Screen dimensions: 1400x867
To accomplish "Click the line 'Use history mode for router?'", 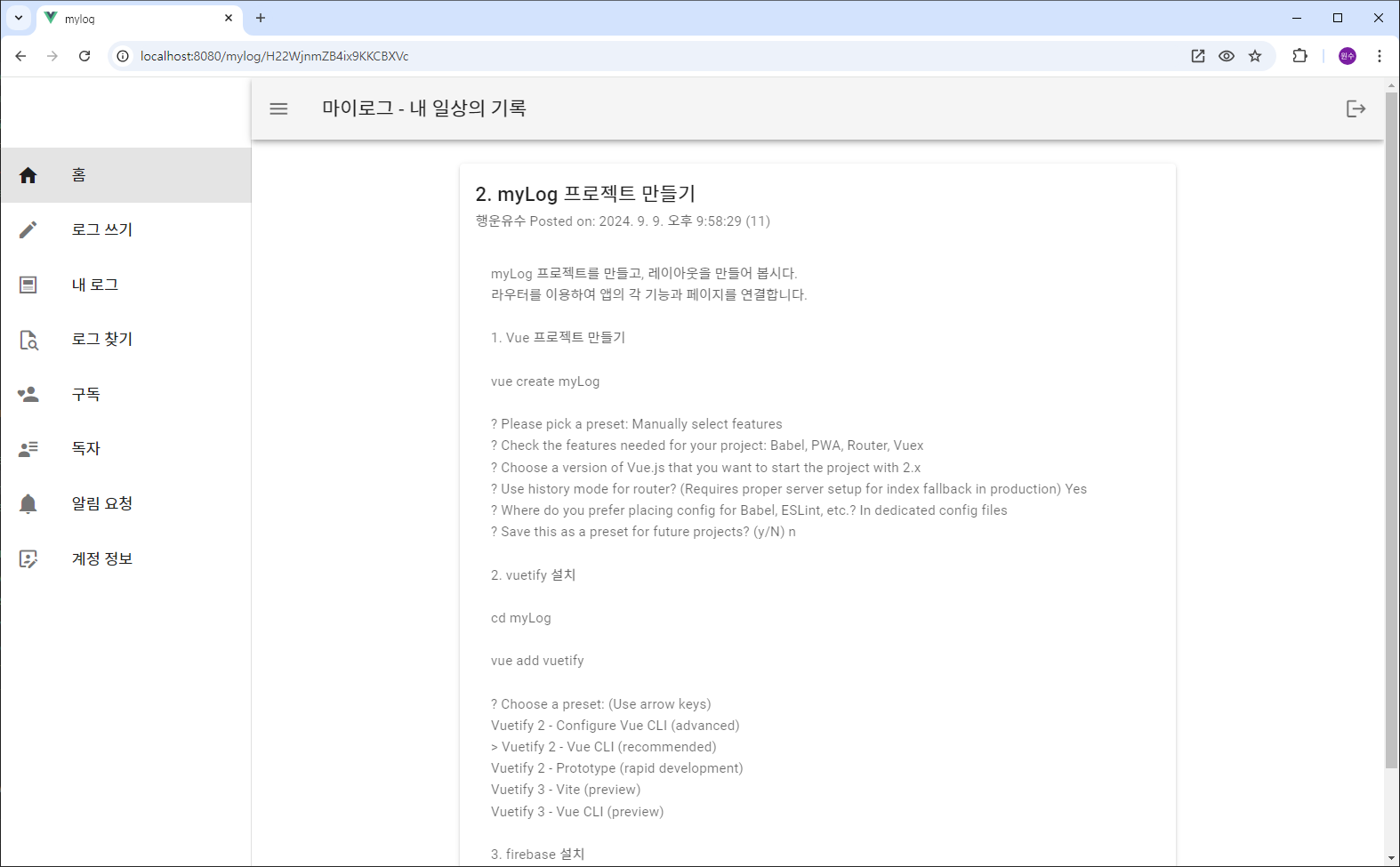I will (789, 489).
